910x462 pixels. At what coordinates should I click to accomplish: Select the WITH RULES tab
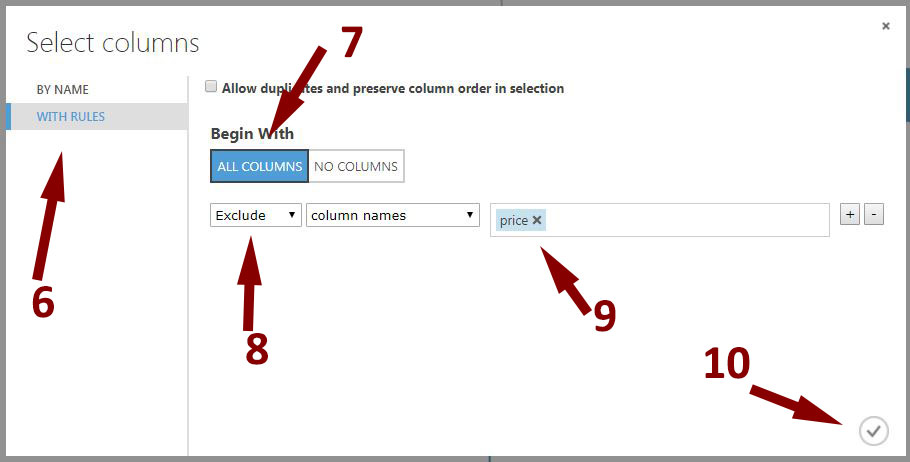97,117
